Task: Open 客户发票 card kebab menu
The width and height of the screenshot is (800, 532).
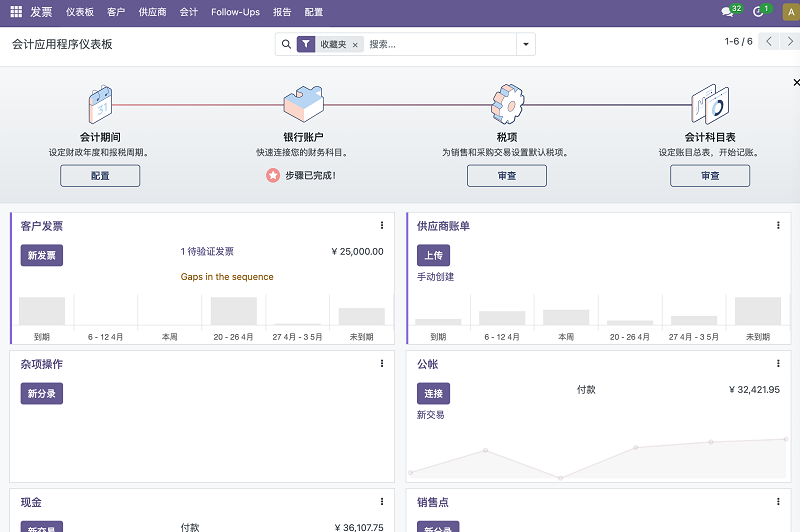Action: (382, 225)
